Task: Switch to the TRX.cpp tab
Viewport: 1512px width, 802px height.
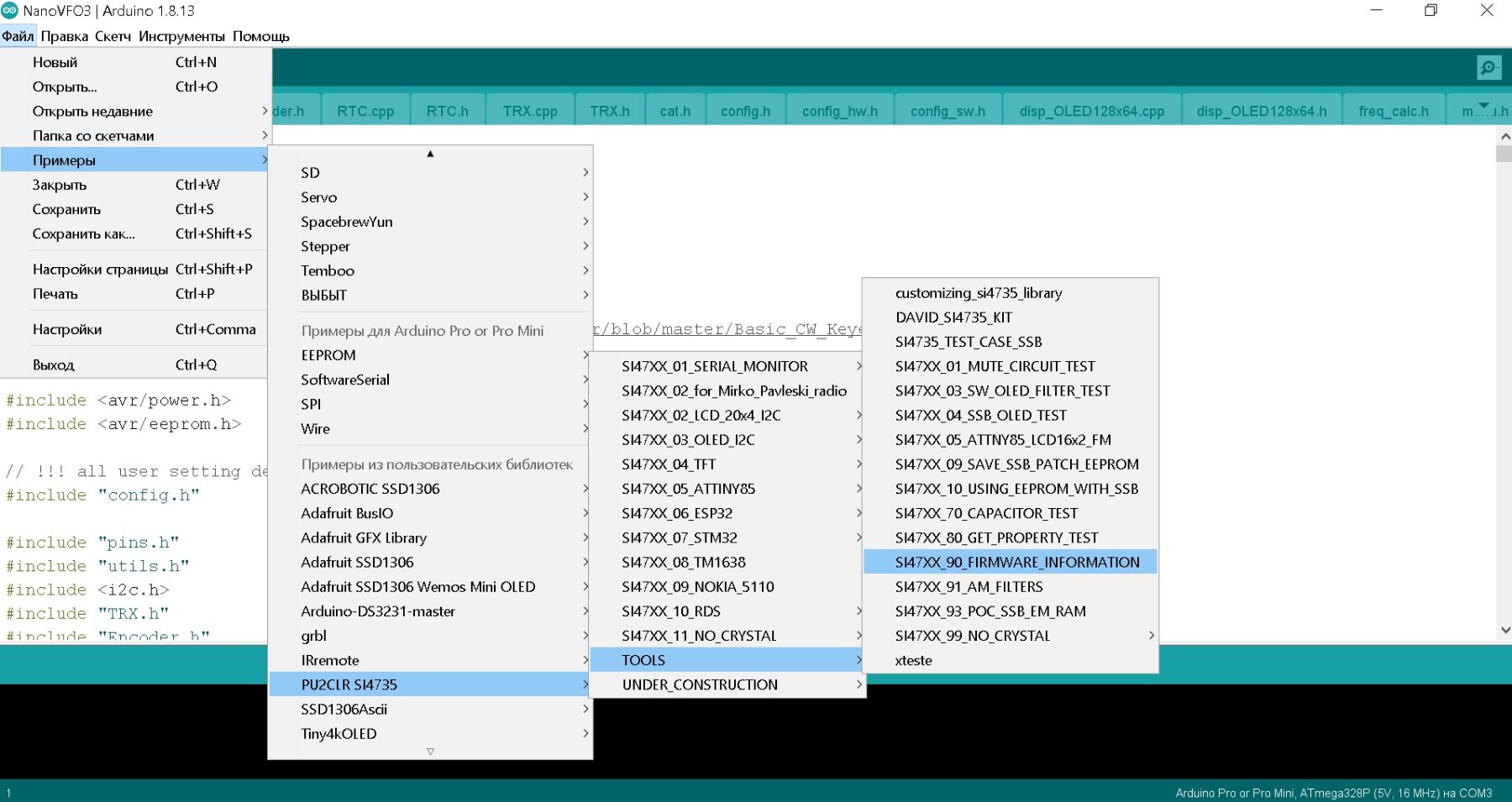Action: (x=529, y=111)
